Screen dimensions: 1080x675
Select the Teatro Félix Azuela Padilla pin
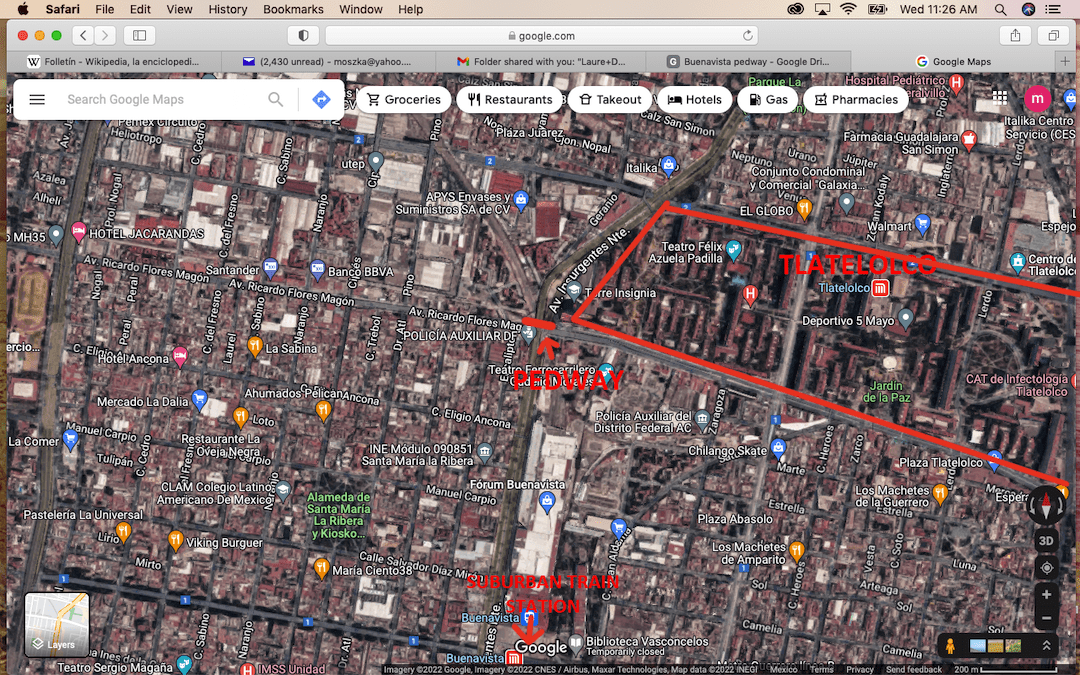click(x=734, y=251)
